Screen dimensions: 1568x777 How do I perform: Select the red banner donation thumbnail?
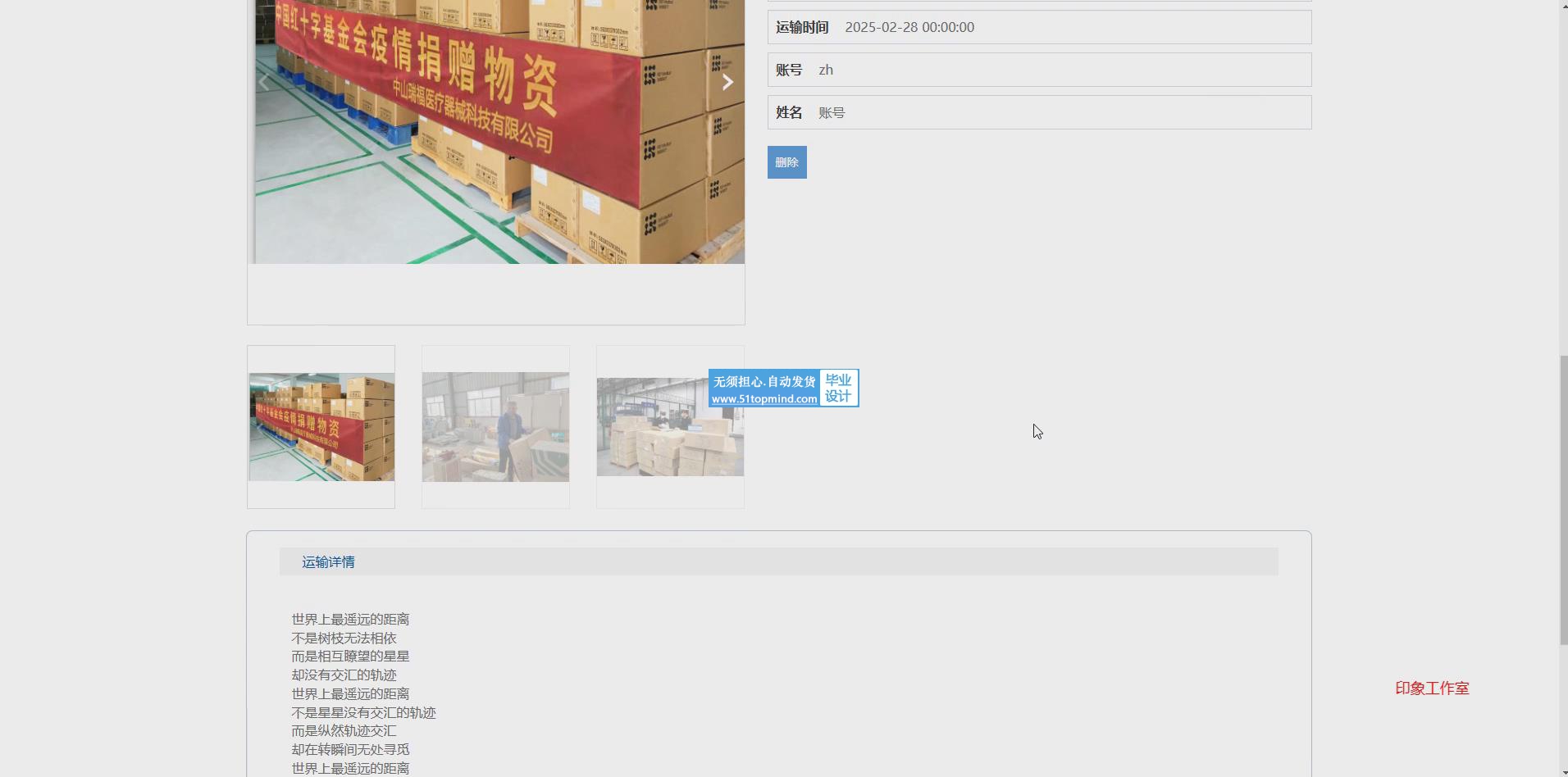(x=321, y=427)
